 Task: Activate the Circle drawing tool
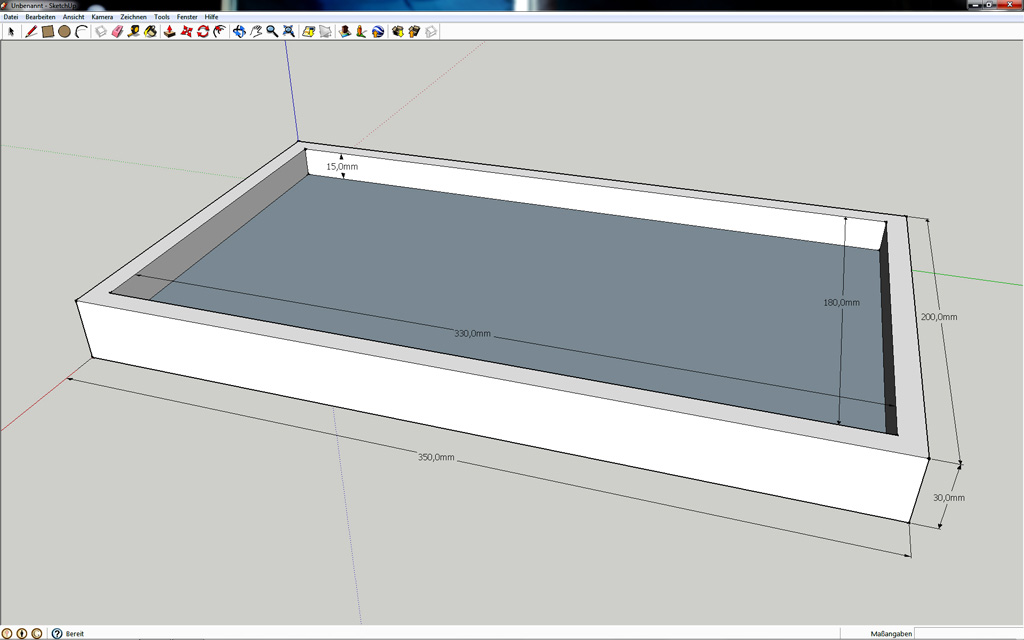[64, 31]
